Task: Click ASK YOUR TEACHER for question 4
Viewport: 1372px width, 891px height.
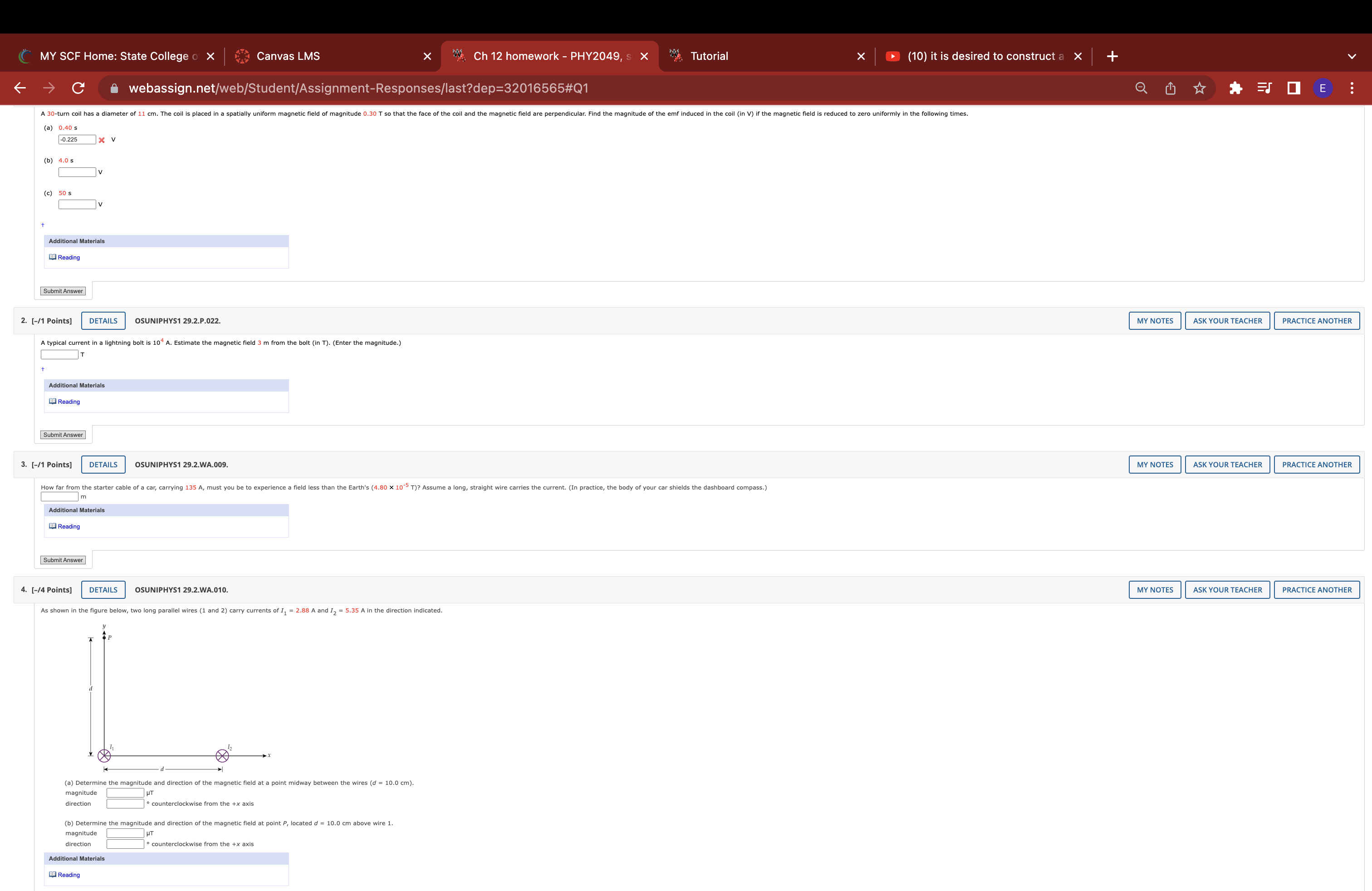Action: point(1227,590)
